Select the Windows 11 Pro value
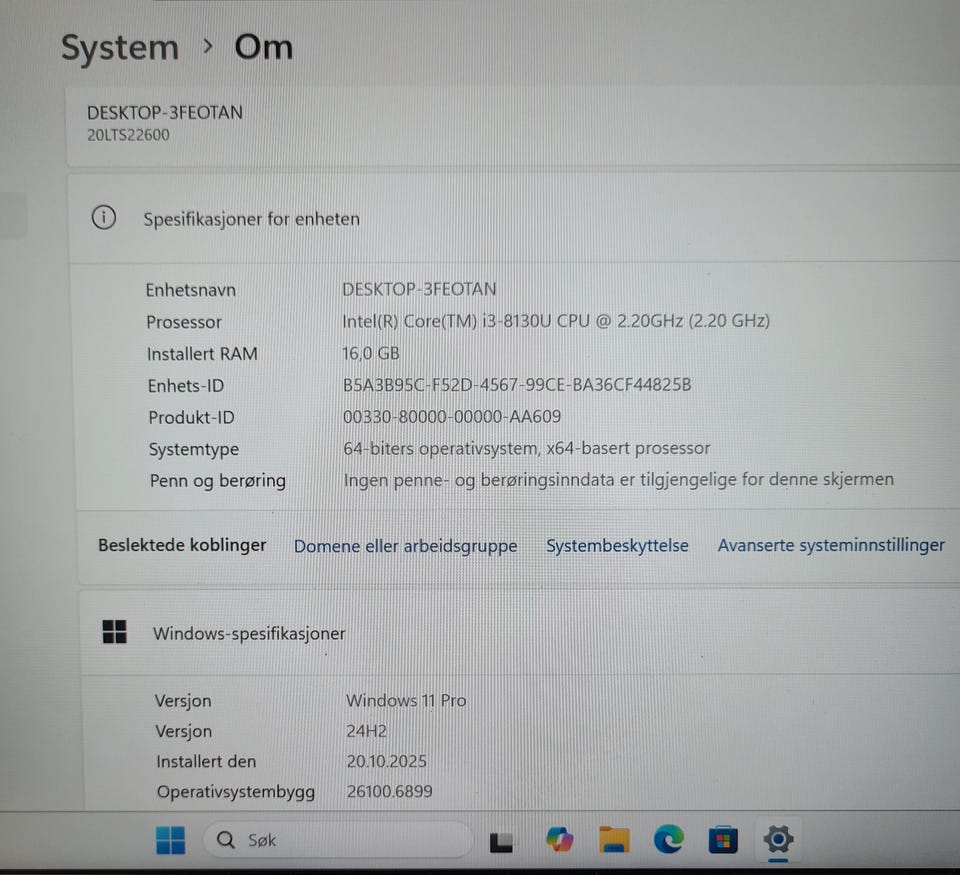The width and height of the screenshot is (960, 875). pos(407,700)
